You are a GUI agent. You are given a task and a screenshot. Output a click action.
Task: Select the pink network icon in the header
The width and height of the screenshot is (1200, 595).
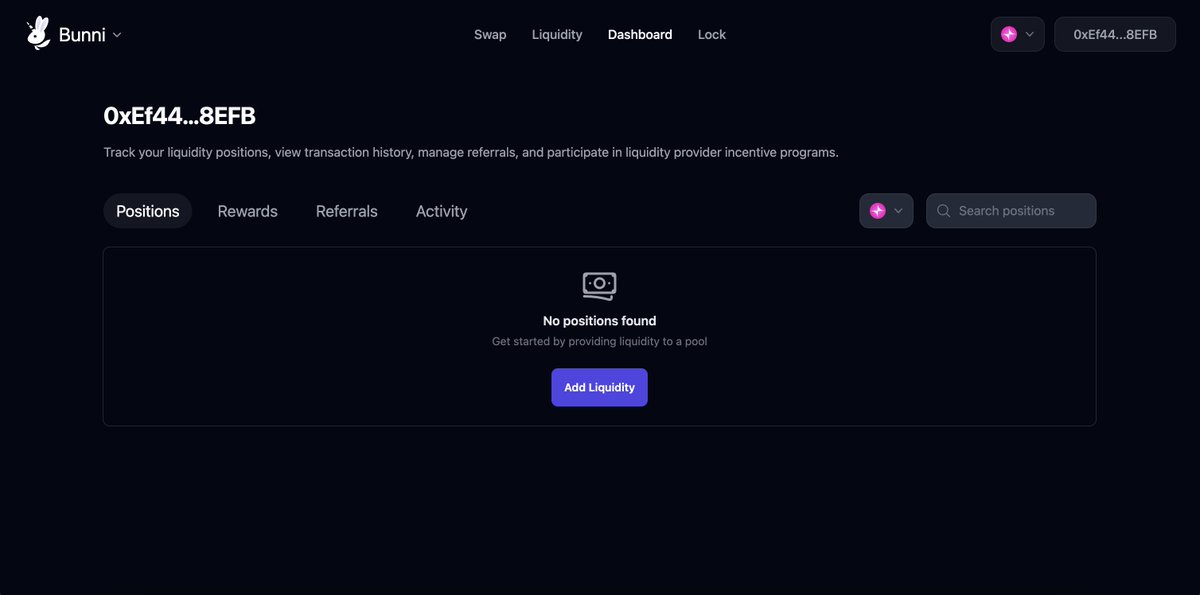pos(1010,33)
